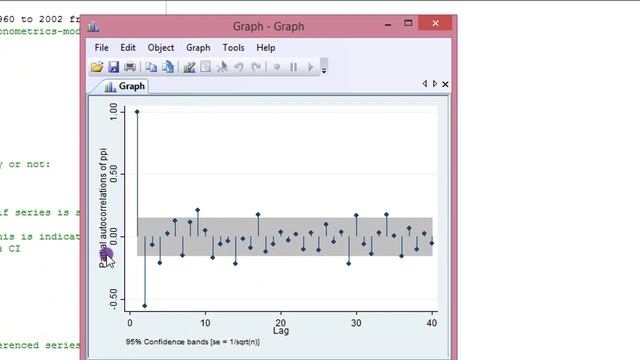Play a recording with the play arrow button
The height and width of the screenshot is (360, 640).
(310, 67)
